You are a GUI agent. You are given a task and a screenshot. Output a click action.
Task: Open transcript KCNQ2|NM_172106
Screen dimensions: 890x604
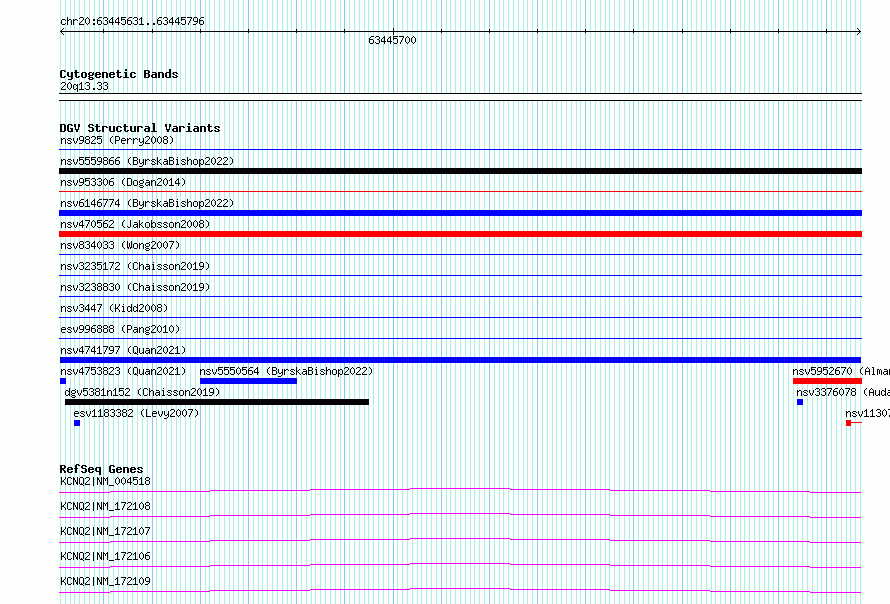(x=106, y=556)
